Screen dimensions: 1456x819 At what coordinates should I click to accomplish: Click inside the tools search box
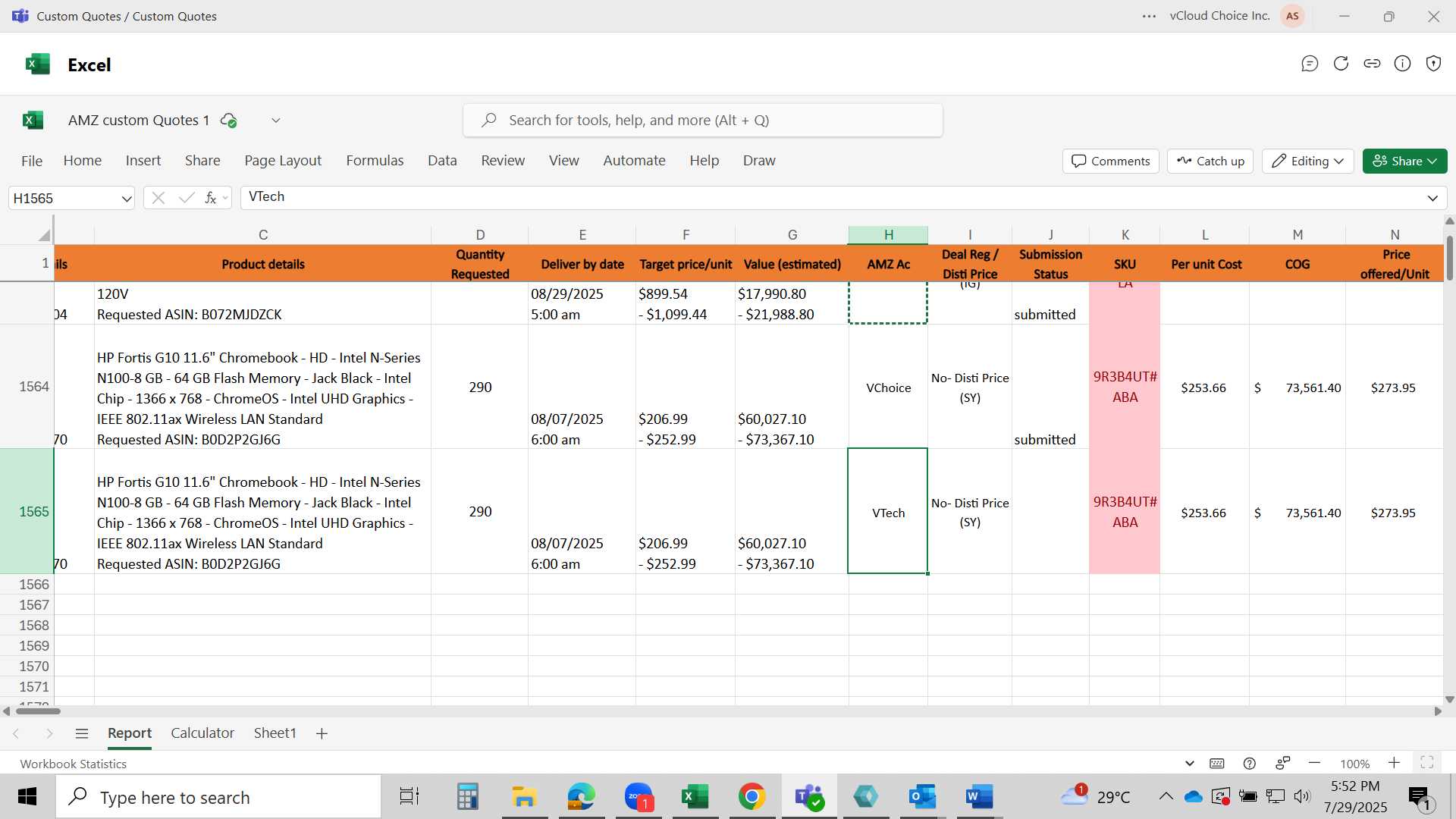[703, 121]
